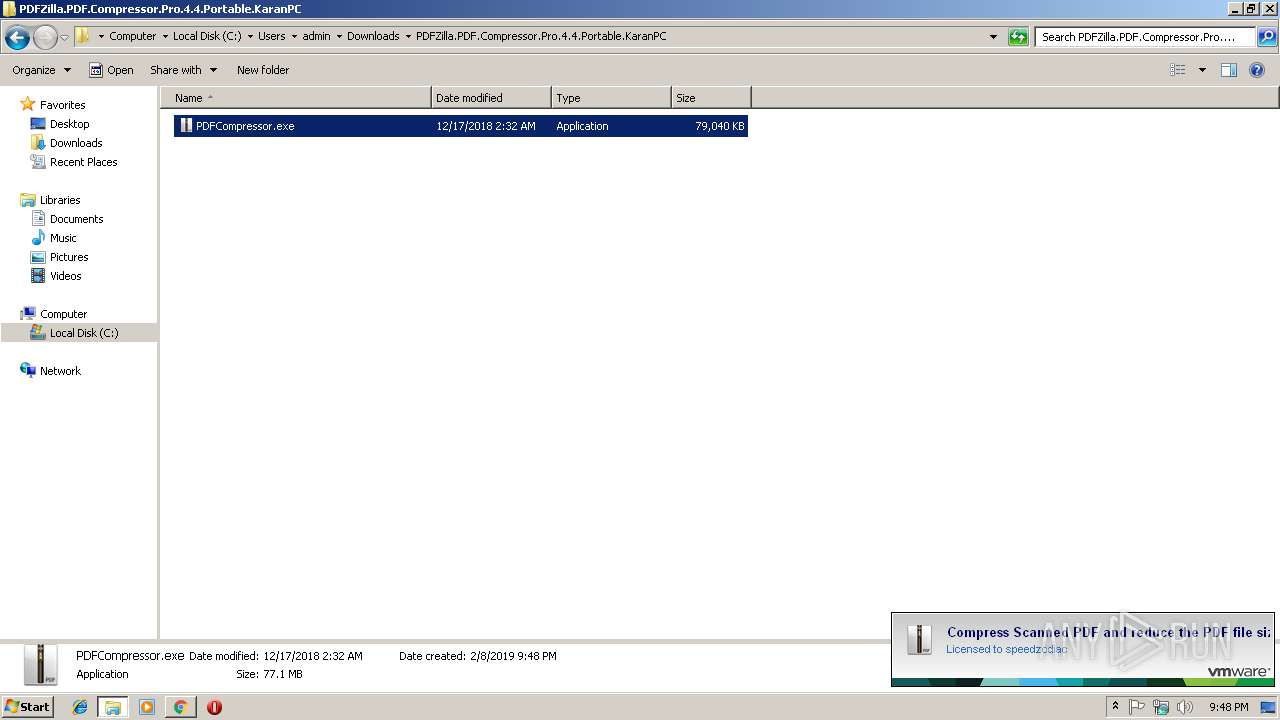
Task: Click the Users breadcrumb segment
Action: pyautogui.click(x=271, y=36)
